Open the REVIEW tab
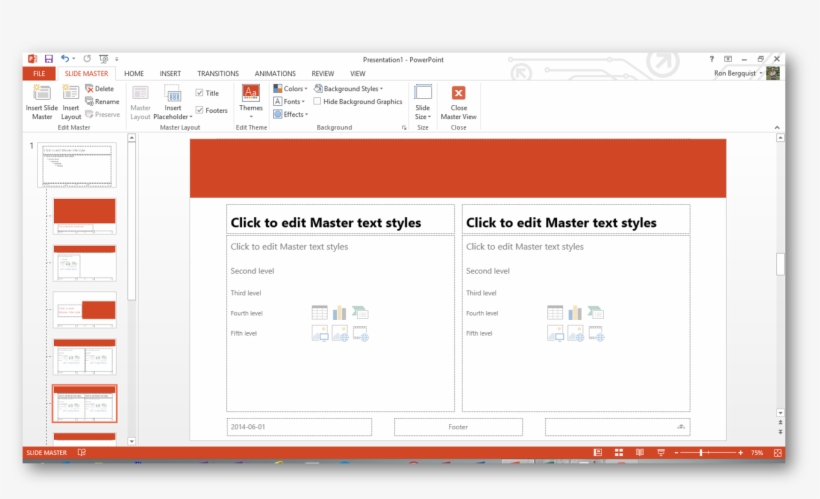 [323, 74]
